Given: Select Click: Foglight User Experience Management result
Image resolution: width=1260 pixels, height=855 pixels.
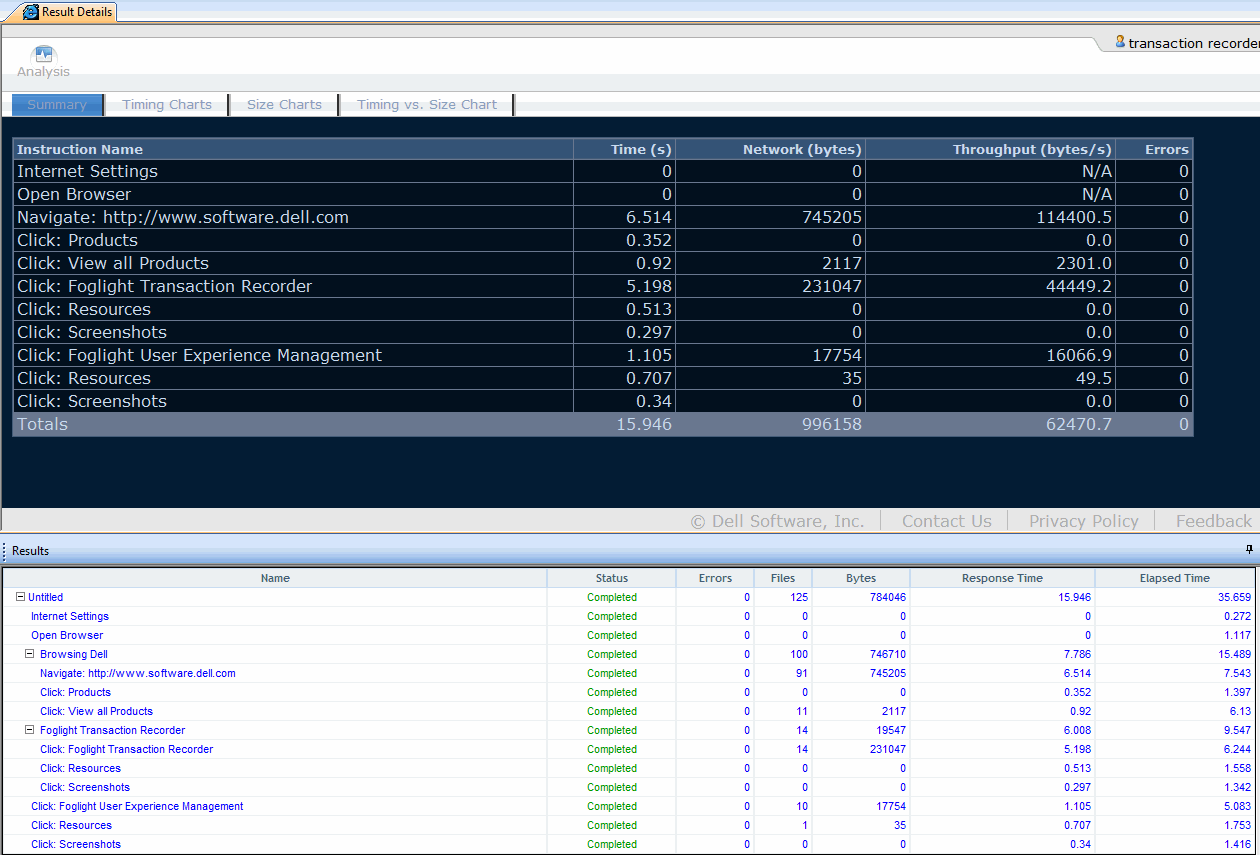Looking at the screenshot, I should 137,806.
